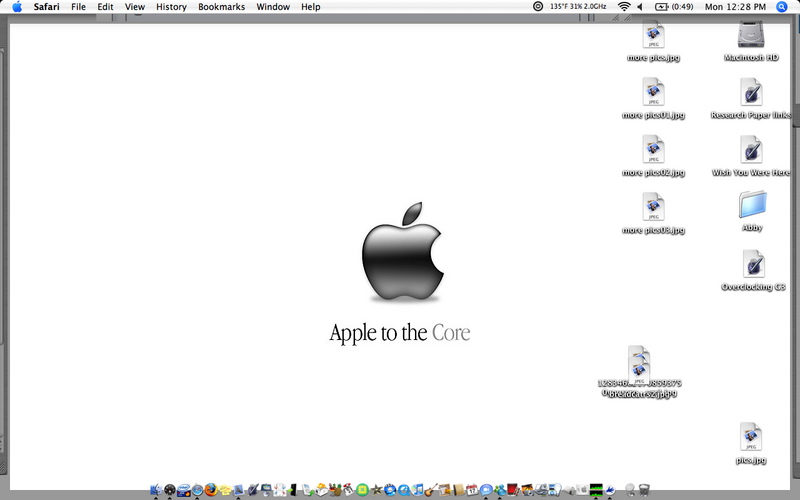
Task: Launch GarageBand guitar icon in Dock
Action: (x=431, y=490)
